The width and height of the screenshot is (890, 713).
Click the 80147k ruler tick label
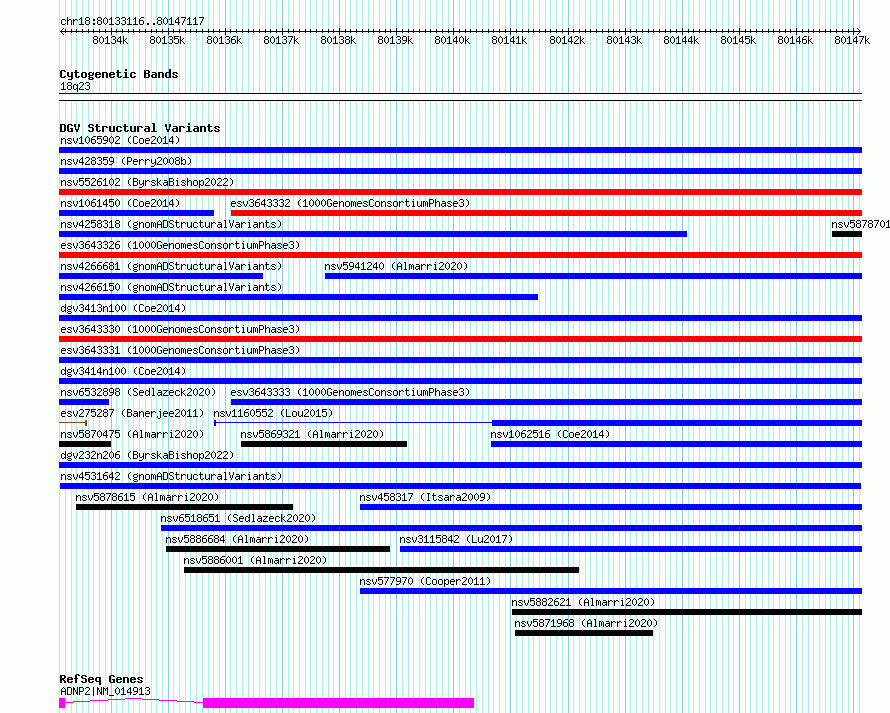click(x=852, y=40)
